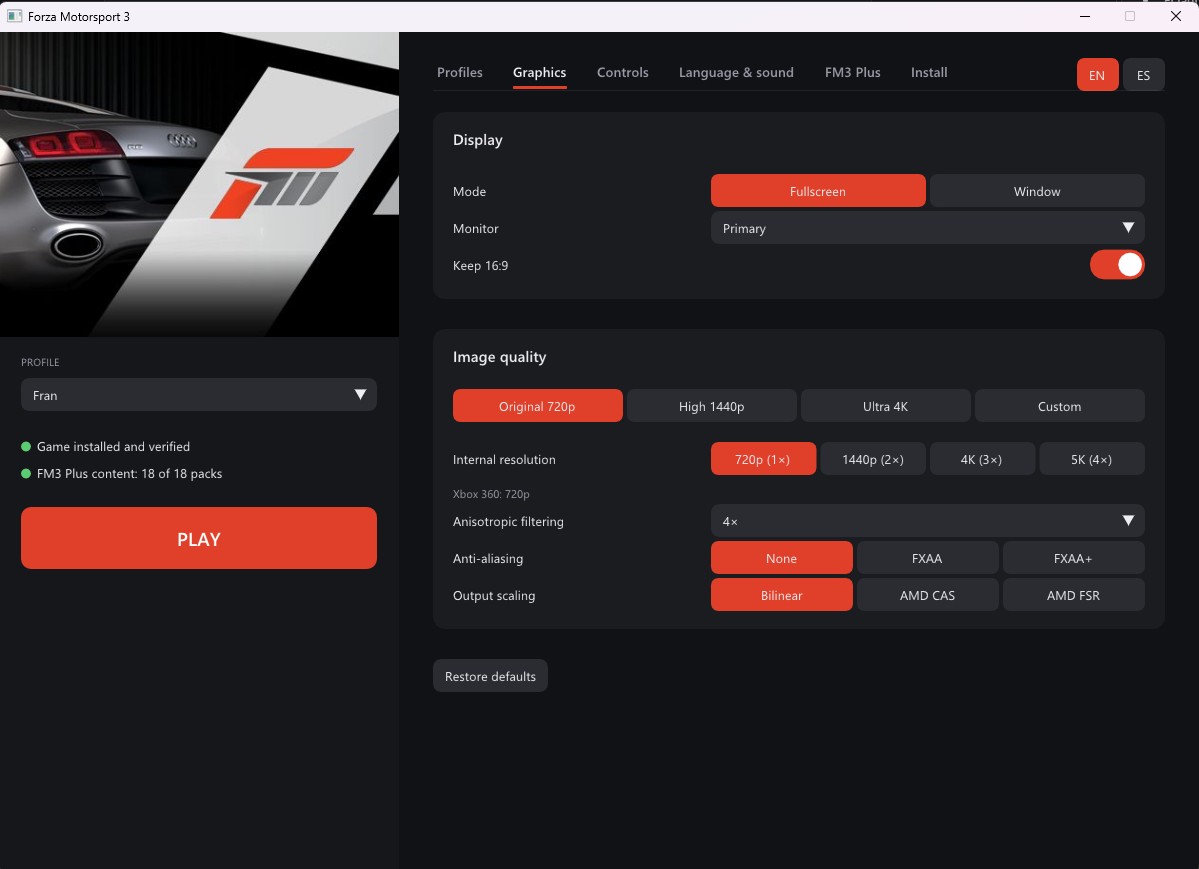Set output scaling to AMD CAS

[x=927, y=594]
